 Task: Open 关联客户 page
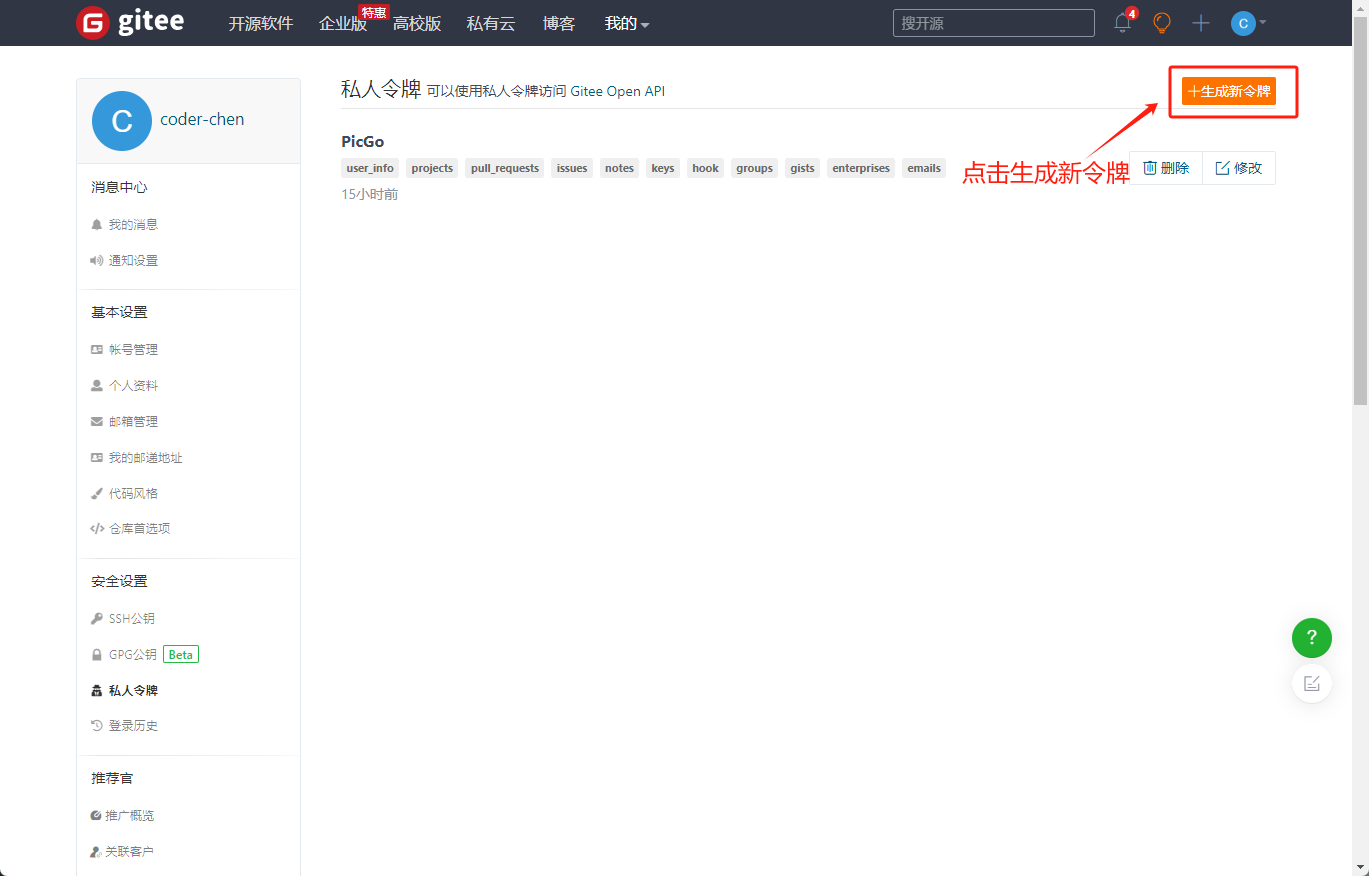130,852
